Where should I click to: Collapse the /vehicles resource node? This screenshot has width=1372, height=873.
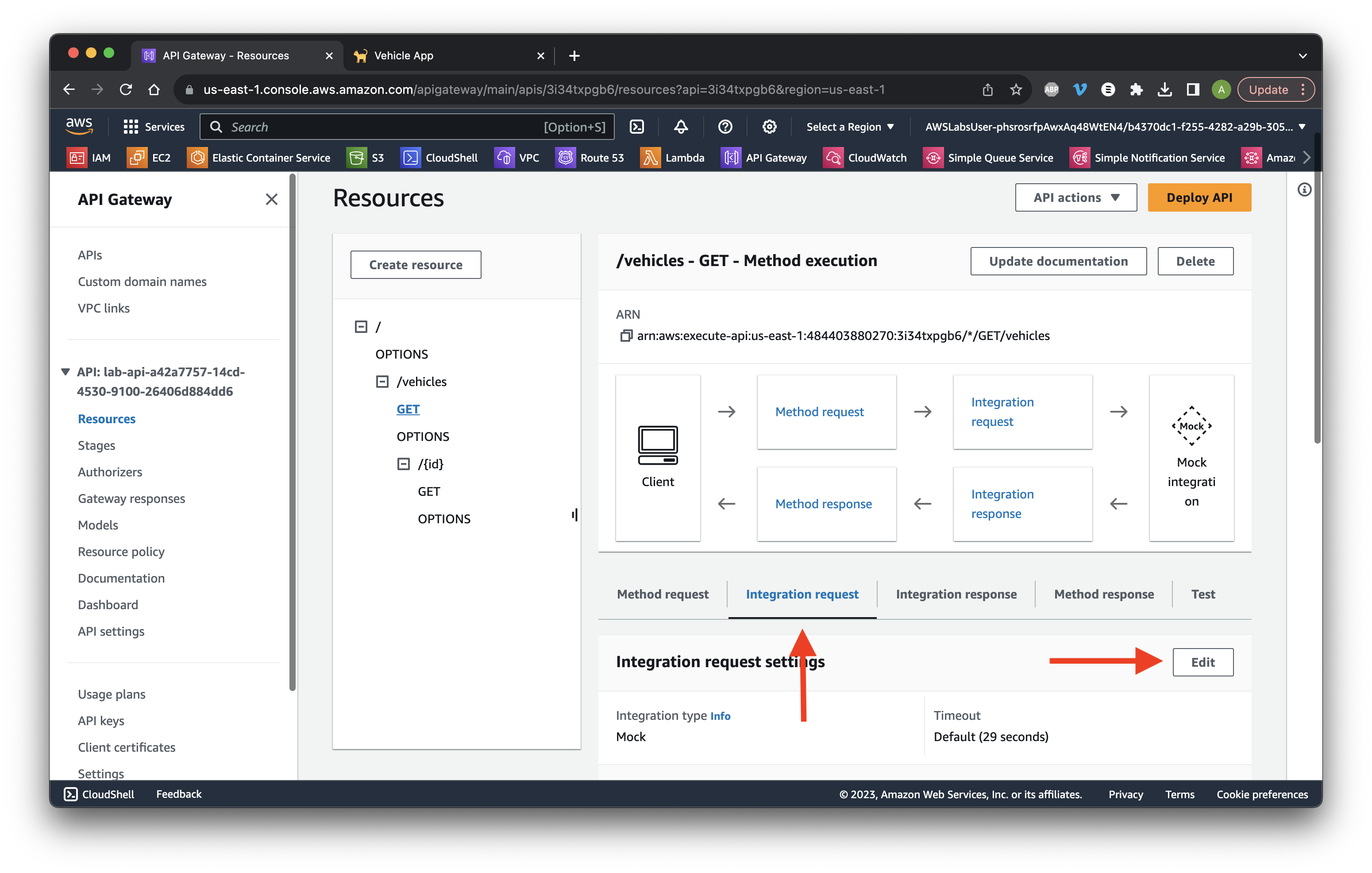pos(382,381)
